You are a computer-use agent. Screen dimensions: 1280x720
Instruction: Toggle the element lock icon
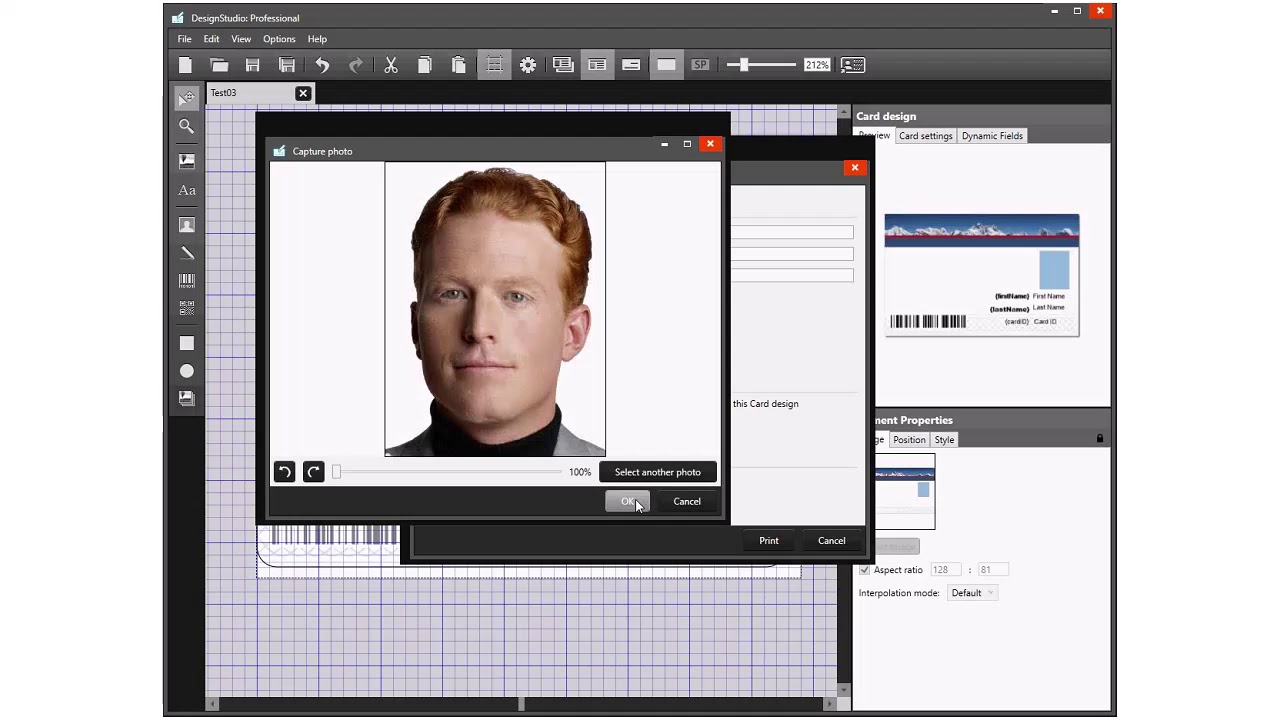pyautogui.click(x=1100, y=439)
